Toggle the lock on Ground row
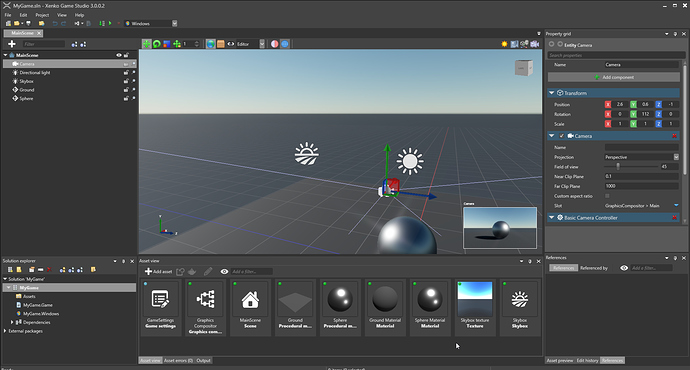This screenshot has height=370, width=690. (126, 90)
